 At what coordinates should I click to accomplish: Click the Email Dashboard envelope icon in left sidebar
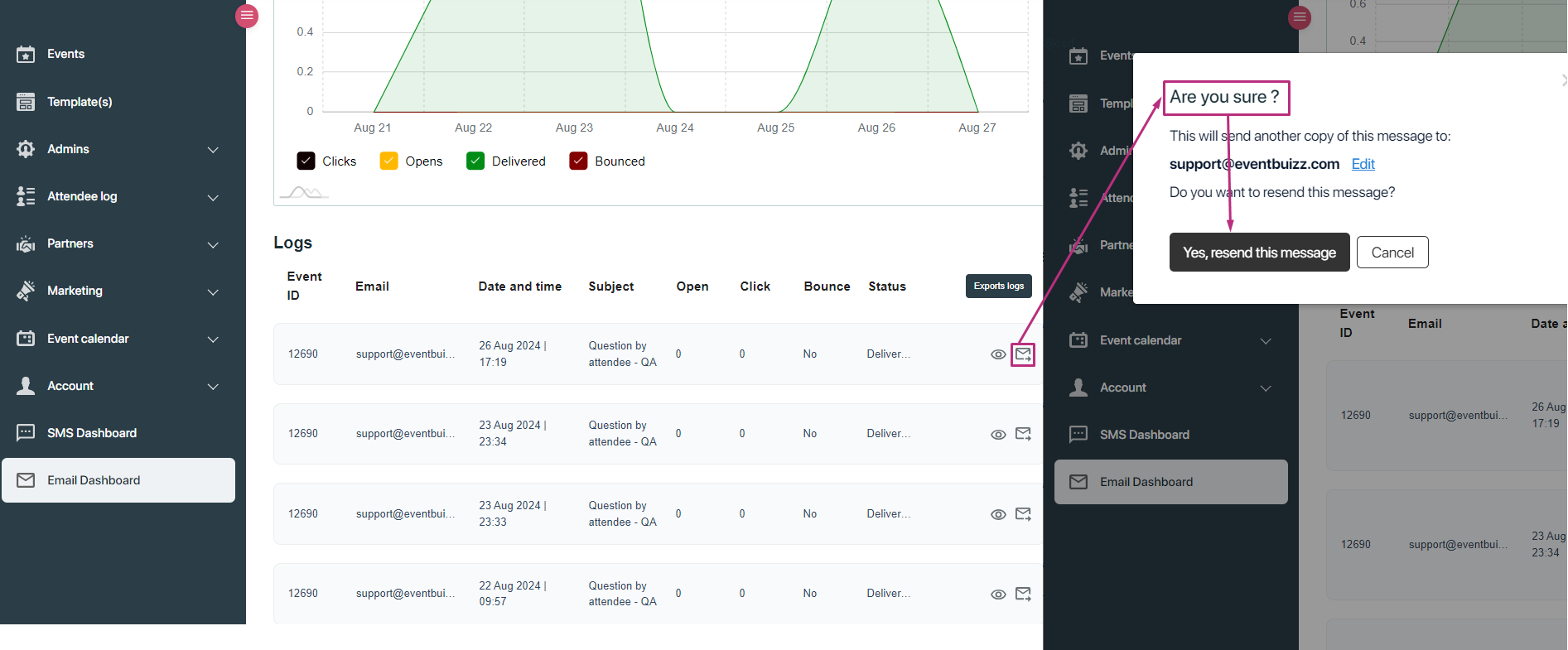point(26,480)
